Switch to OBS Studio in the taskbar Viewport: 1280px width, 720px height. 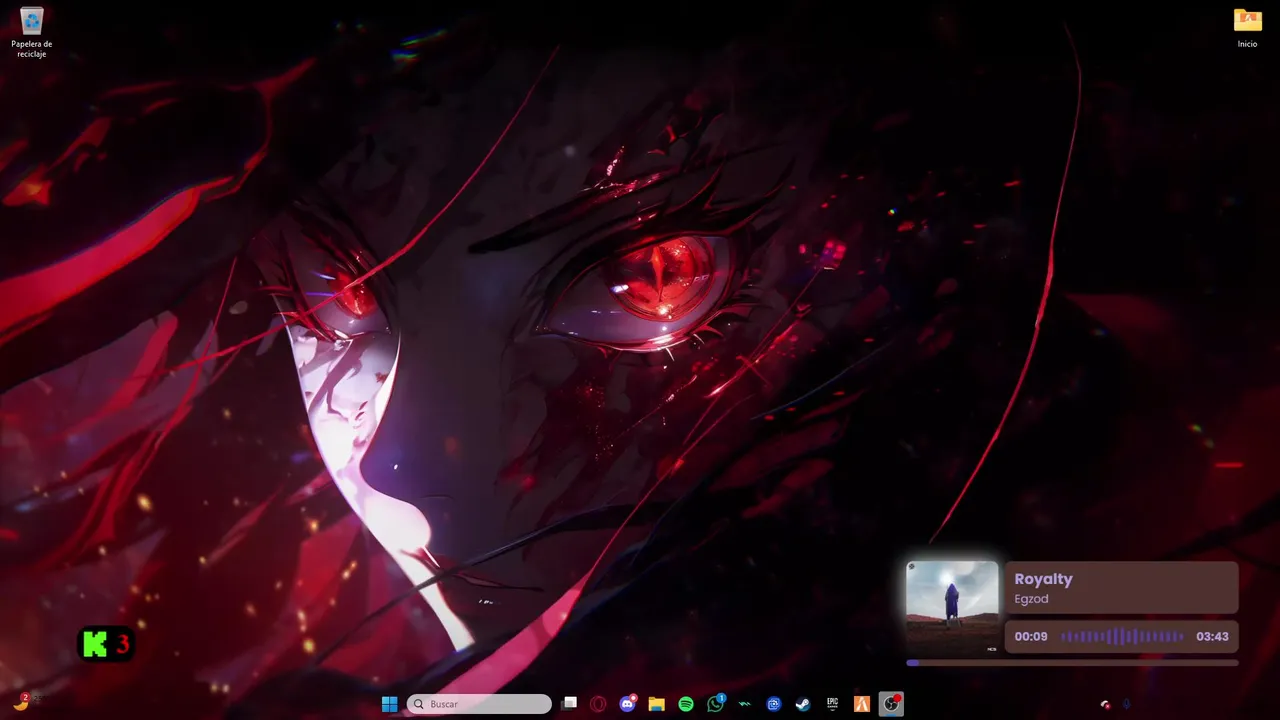(890, 704)
